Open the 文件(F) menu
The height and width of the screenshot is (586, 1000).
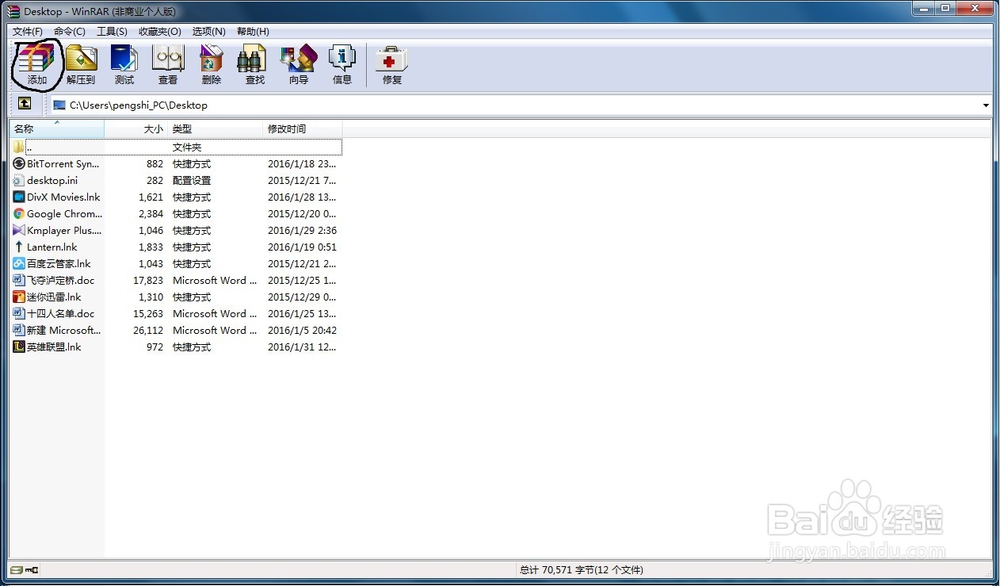click(x=27, y=31)
